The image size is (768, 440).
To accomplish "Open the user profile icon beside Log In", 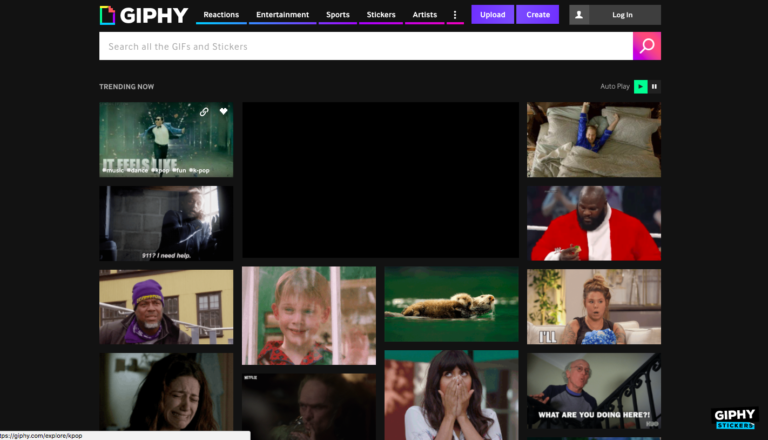I will [579, 15].
